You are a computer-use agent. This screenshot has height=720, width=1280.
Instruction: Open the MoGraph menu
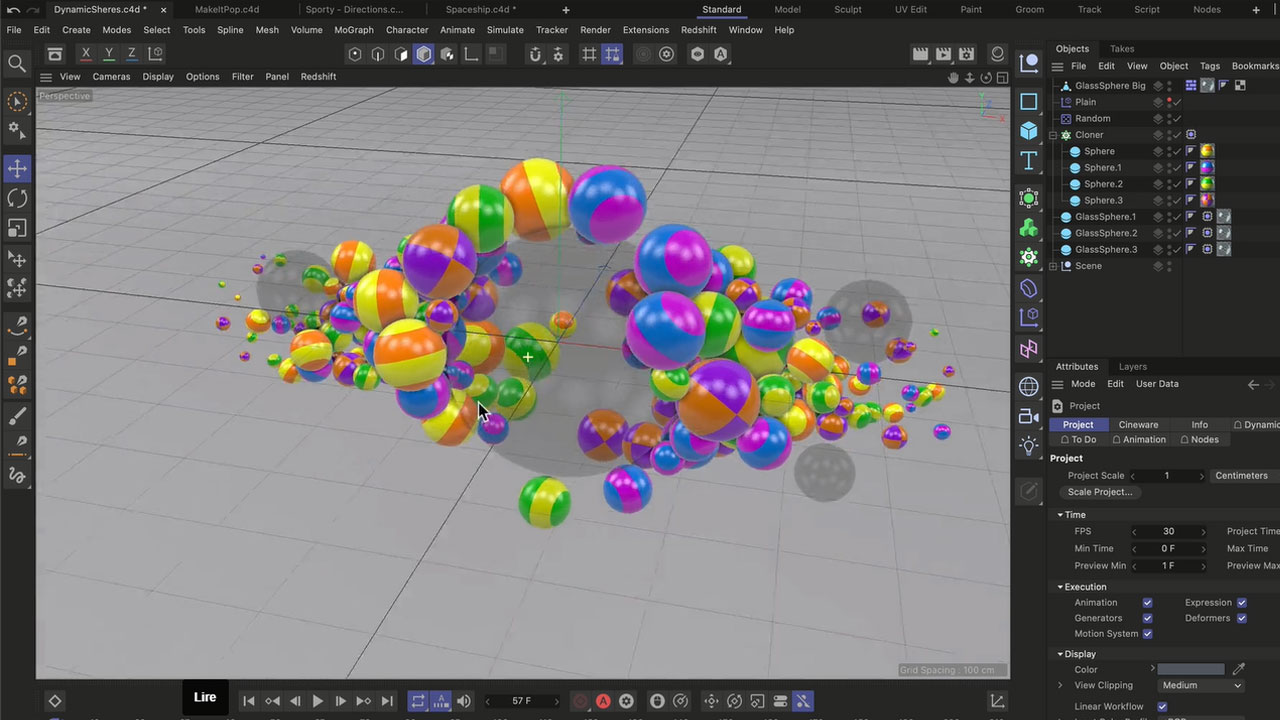click(353, 30)
